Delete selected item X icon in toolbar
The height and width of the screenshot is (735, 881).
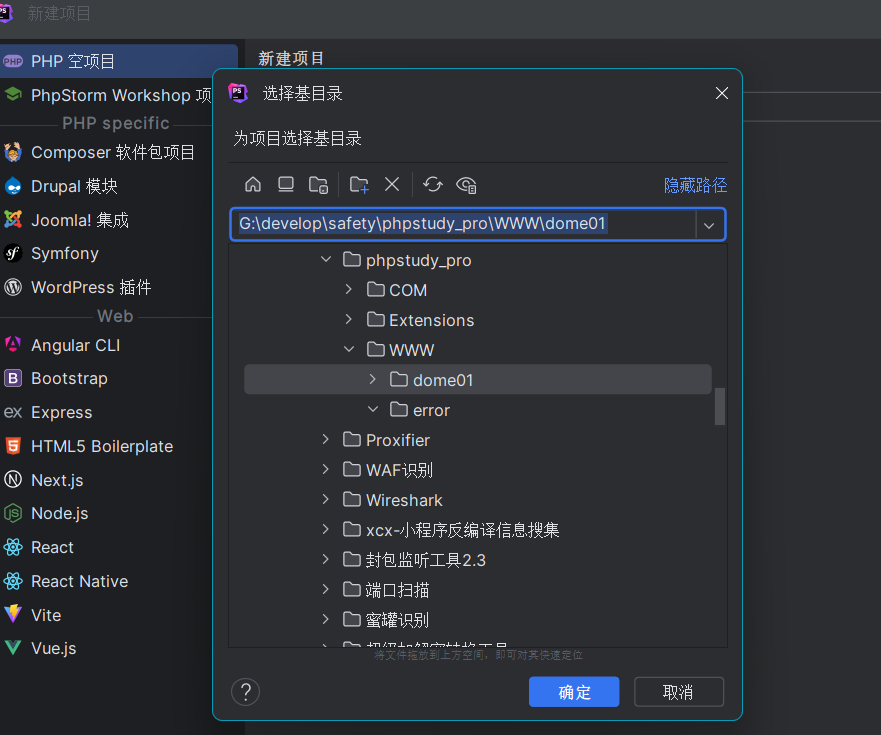click(392, 184)
